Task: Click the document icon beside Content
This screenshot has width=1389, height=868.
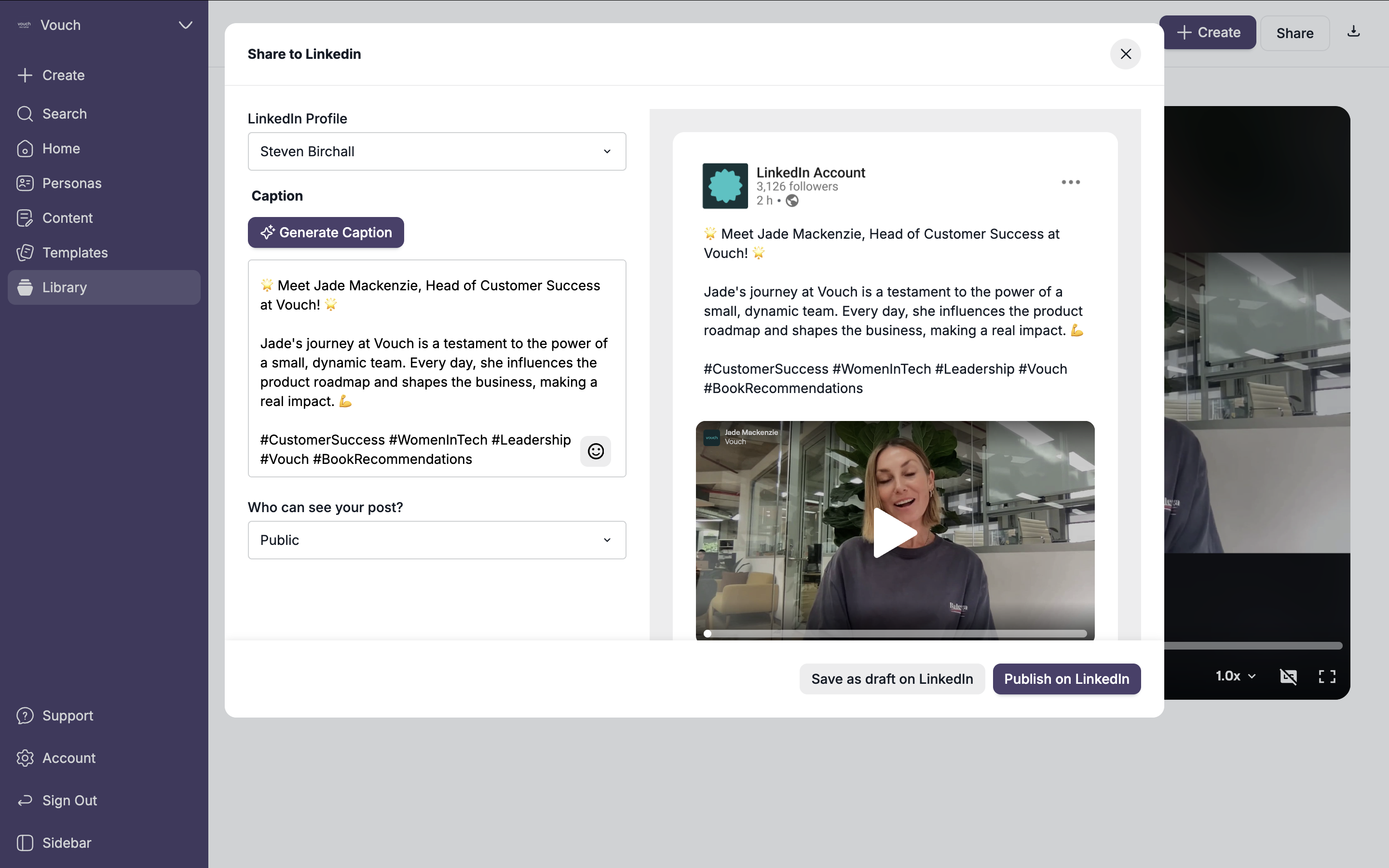Action: pos(25,218)
